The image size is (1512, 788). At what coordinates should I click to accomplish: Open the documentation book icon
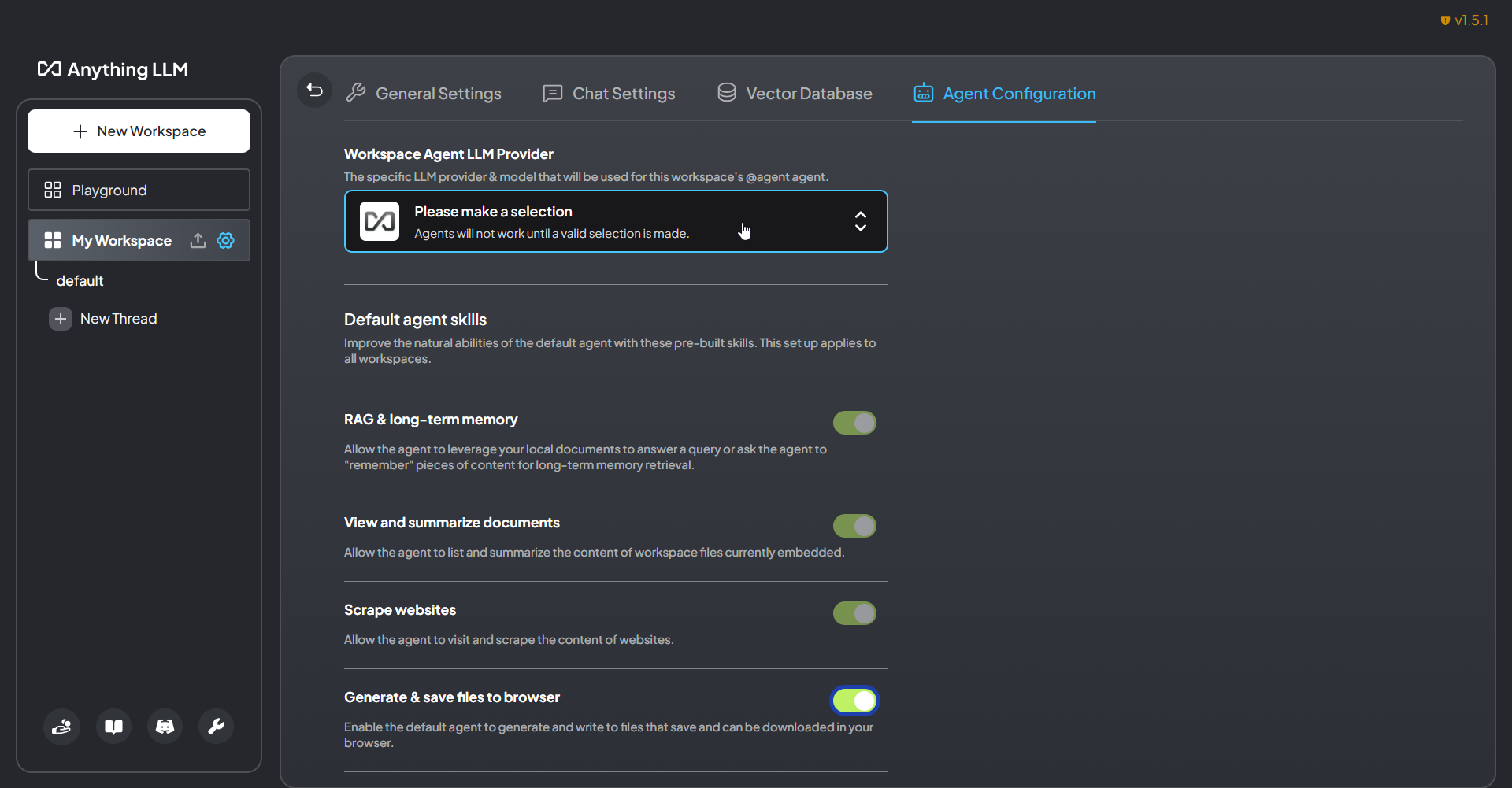(x=113, y=726)
